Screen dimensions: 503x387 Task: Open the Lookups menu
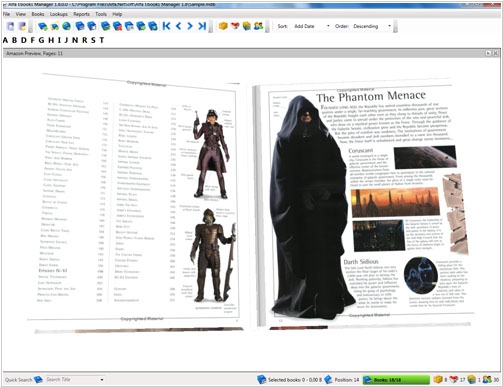pyautogui.click(x=59, y=14)
